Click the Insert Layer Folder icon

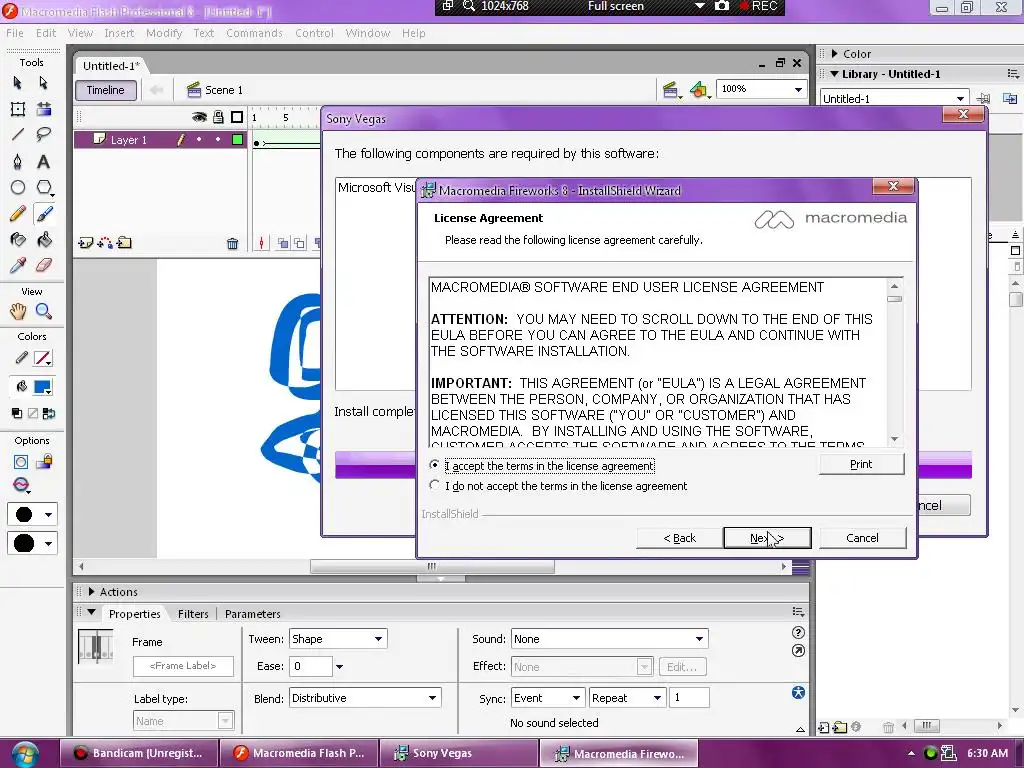pos(124,243)
